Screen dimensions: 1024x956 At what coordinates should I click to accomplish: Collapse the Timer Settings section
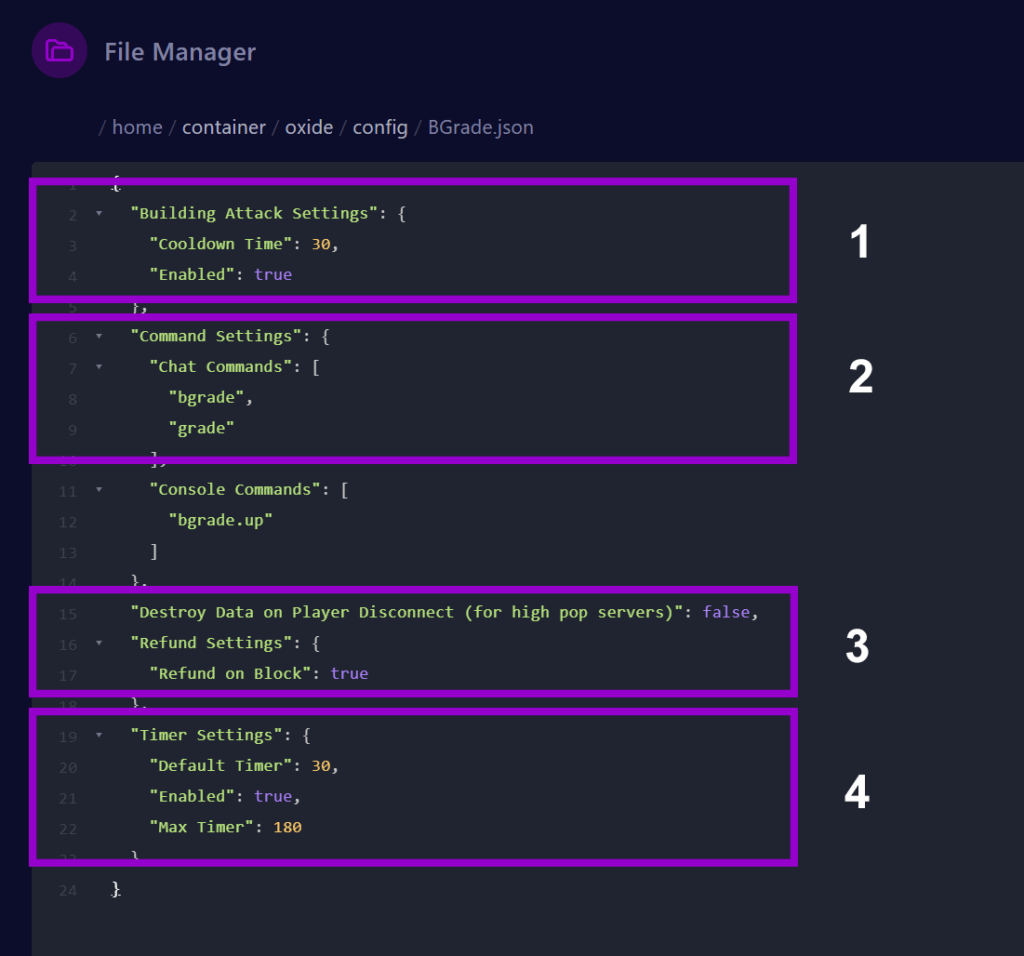point(98,735)
